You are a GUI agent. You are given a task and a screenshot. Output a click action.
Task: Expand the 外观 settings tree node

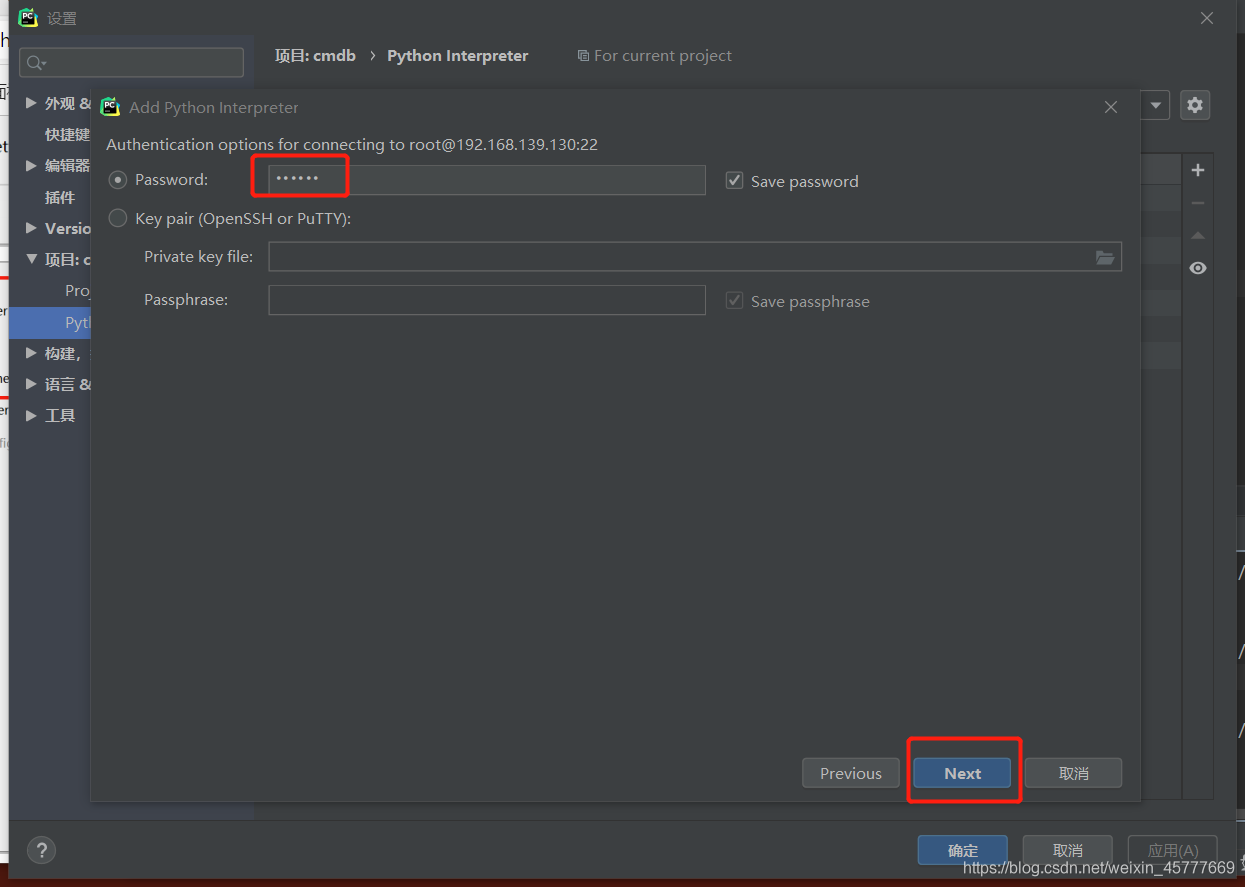[31, 103]
